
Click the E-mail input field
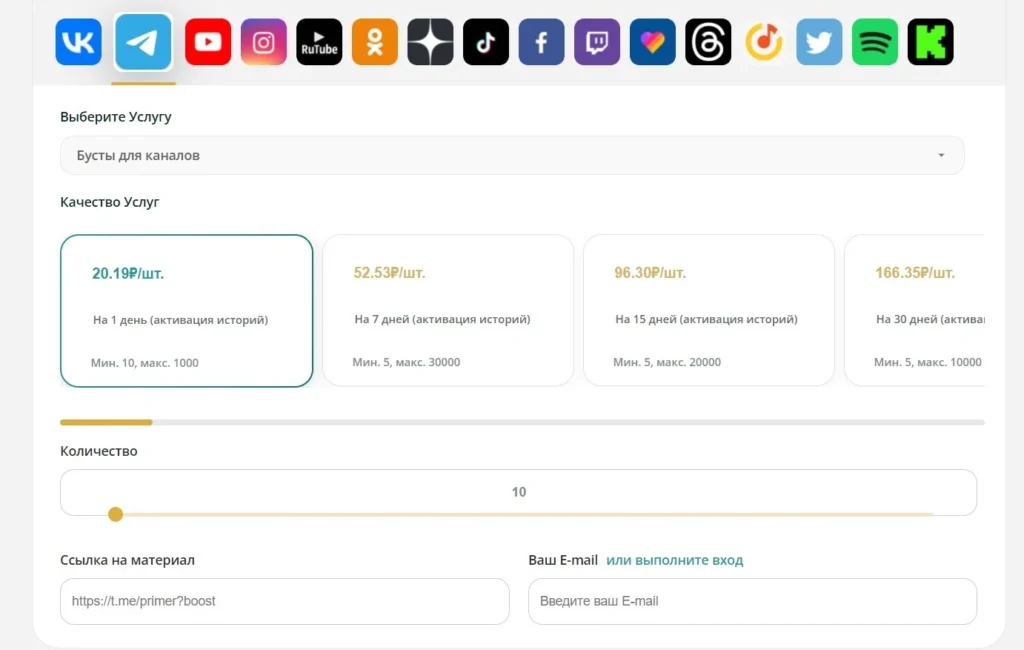tap(752, 601)
